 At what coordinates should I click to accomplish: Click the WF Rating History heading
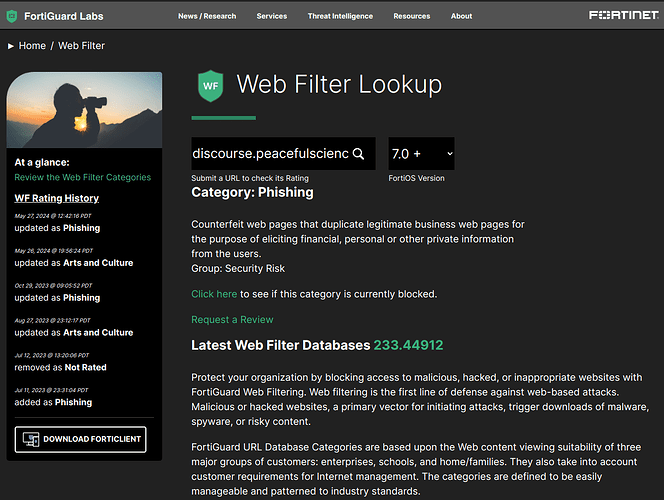pos(57,198)
